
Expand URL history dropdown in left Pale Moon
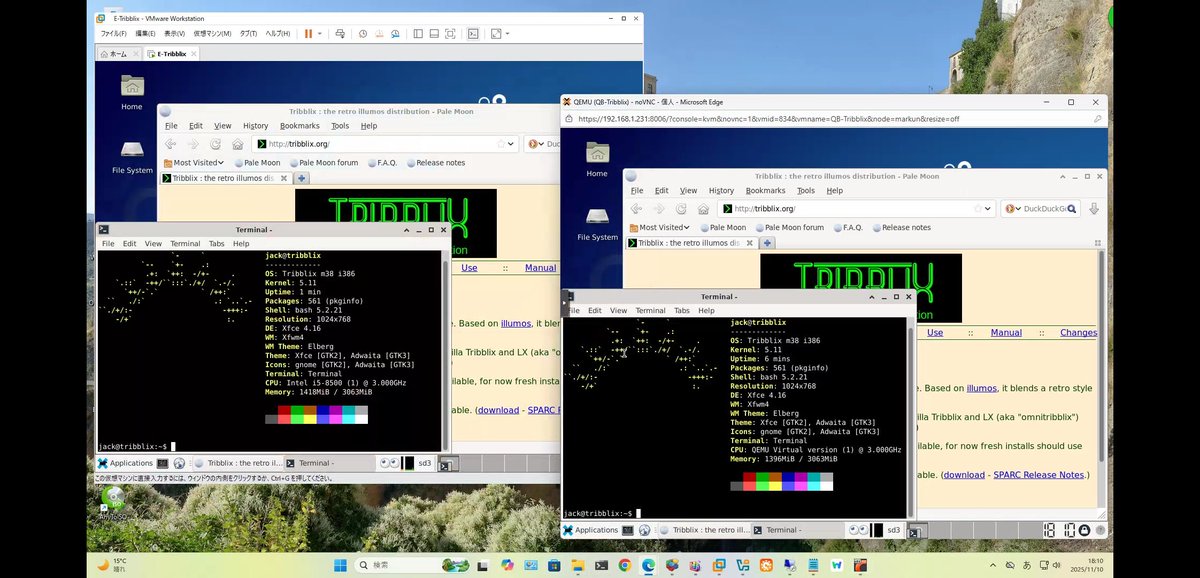pyautogui.click(x=509, y=144)
